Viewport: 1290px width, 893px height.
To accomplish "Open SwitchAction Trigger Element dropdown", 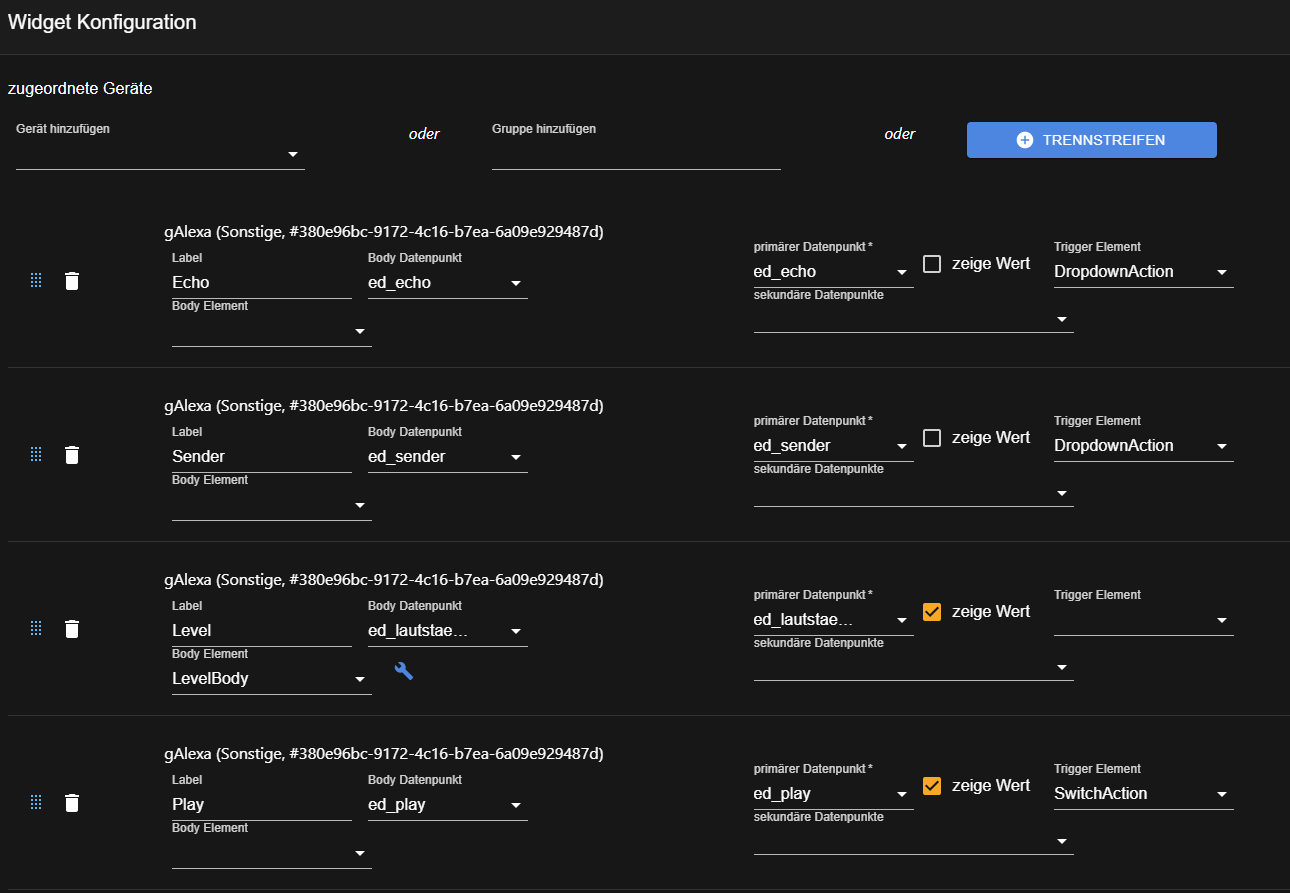I will click(1144, 794).
